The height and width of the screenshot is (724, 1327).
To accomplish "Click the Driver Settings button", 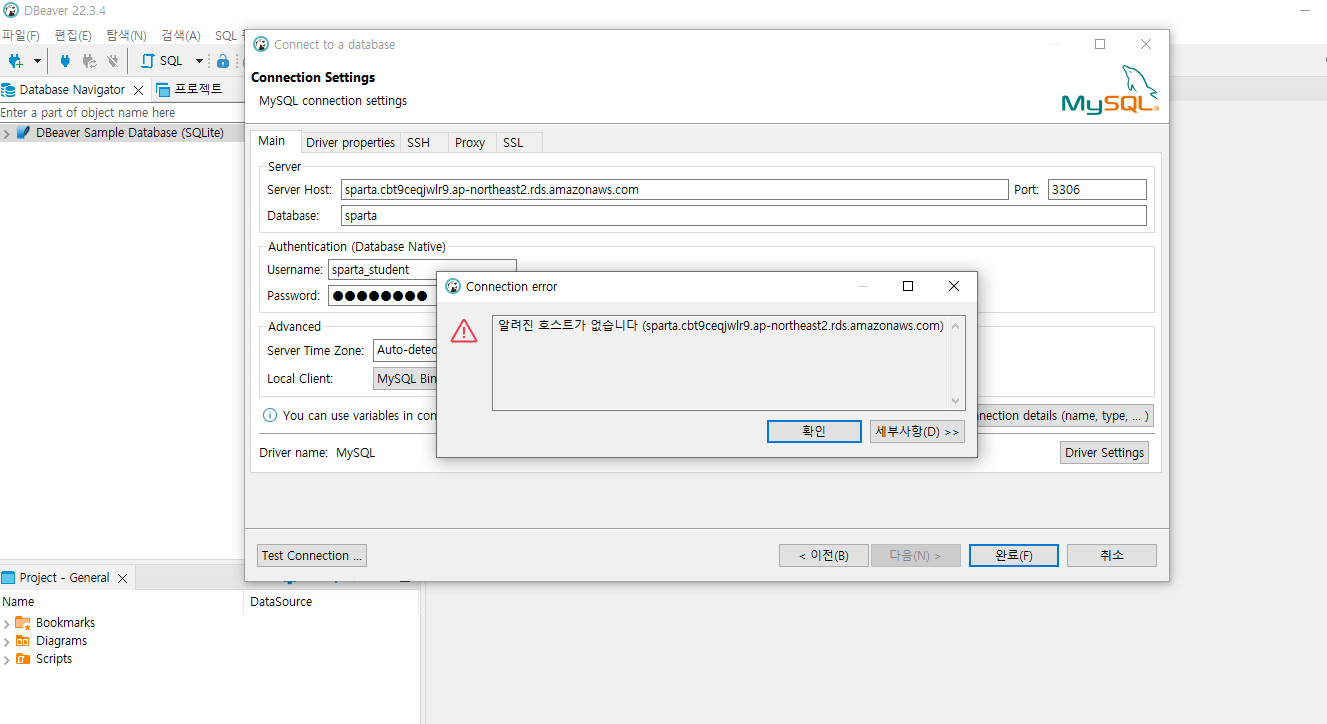I will [1104, 453].
